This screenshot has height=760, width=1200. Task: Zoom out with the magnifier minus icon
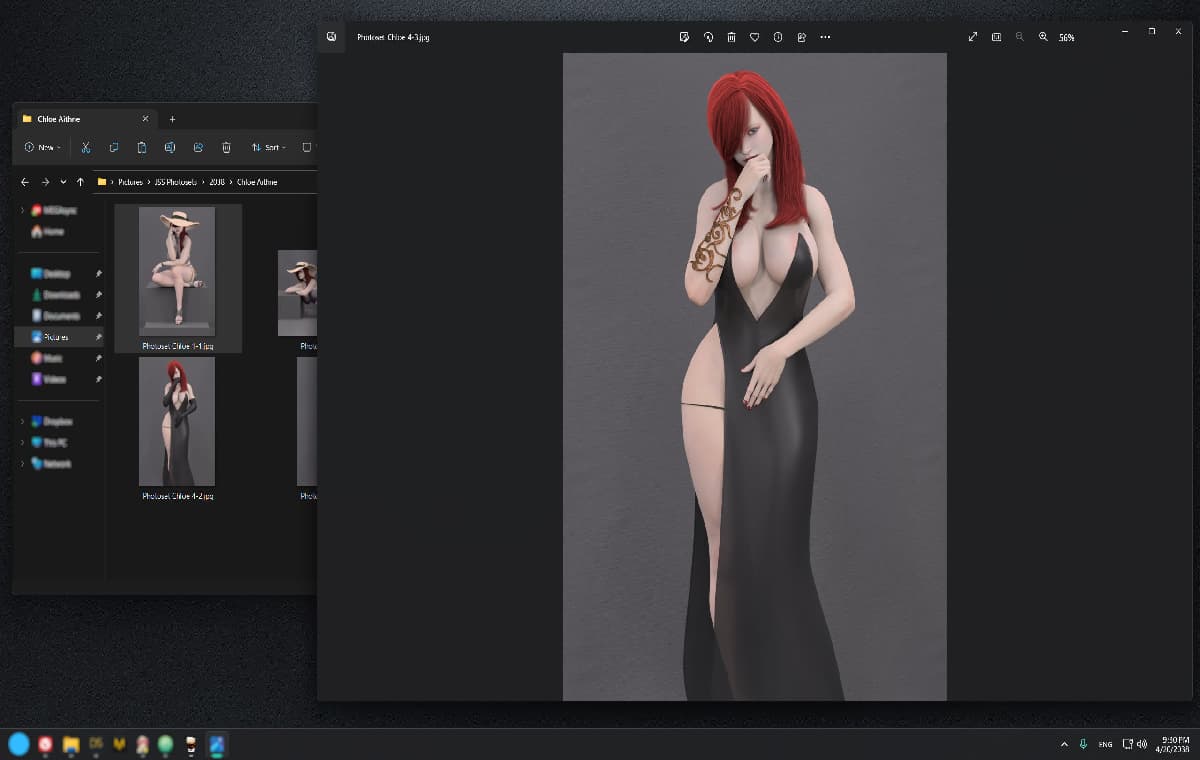[x=1020, y=37]
